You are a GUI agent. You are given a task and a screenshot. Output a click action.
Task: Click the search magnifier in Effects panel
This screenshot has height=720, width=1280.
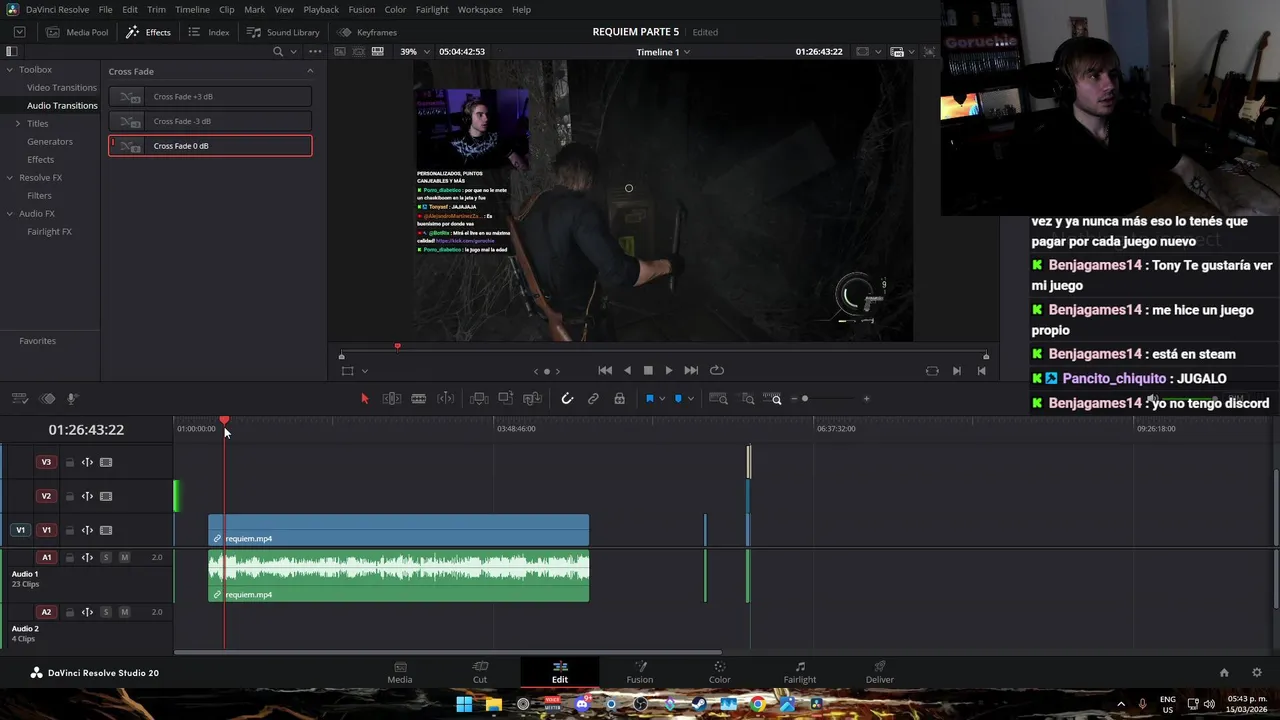point(278,51)
